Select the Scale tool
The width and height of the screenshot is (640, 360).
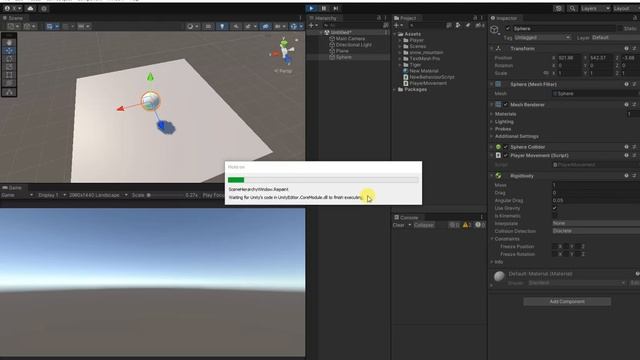pyautogui.click(x=9, y=67)
